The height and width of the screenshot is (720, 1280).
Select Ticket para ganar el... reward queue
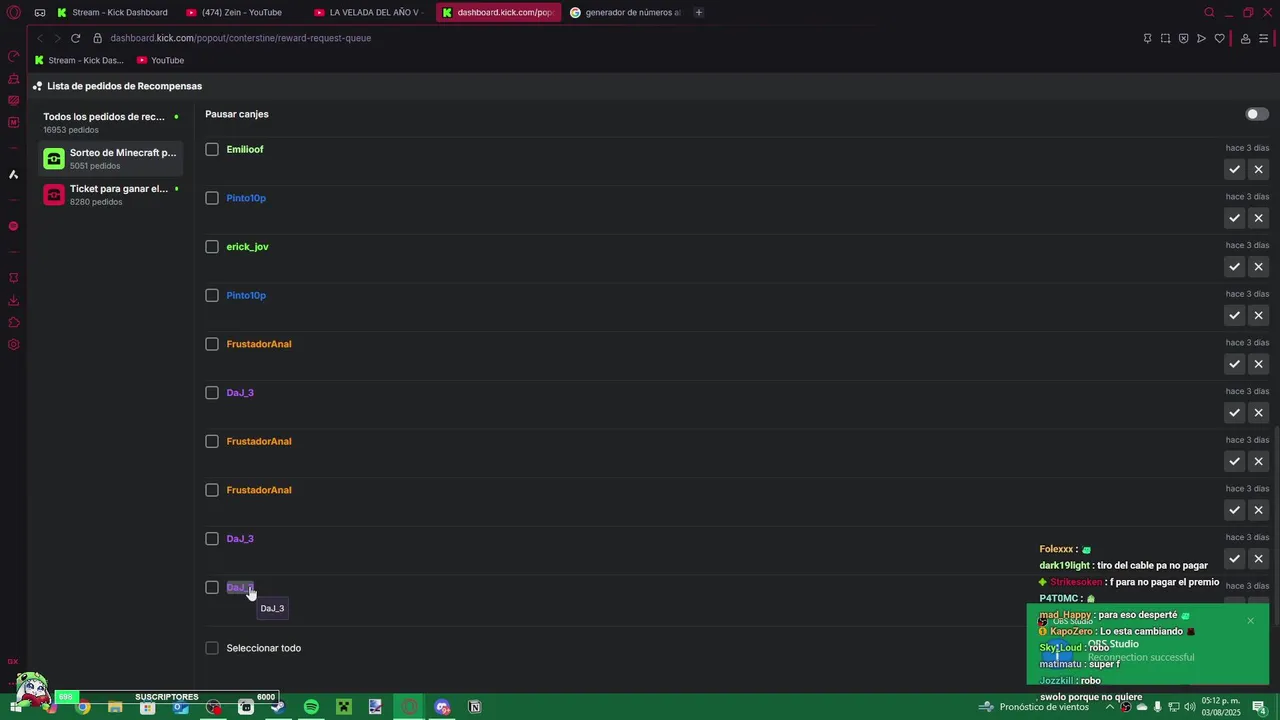(111, 195)
